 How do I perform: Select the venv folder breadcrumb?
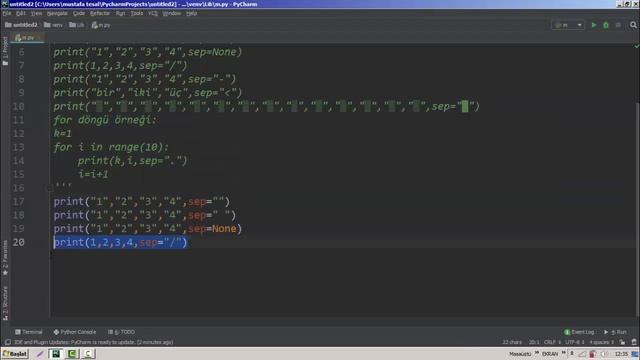coord(53,25)
